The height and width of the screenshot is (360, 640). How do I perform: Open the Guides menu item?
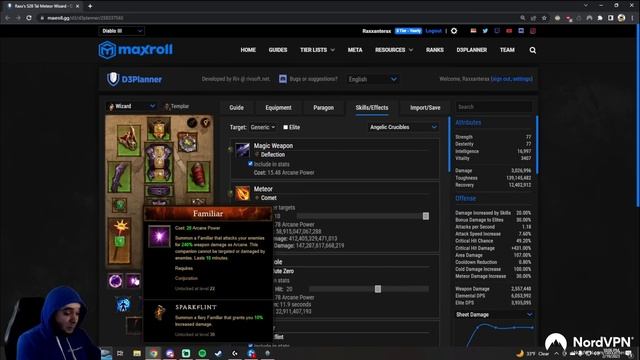click(278, 50)
